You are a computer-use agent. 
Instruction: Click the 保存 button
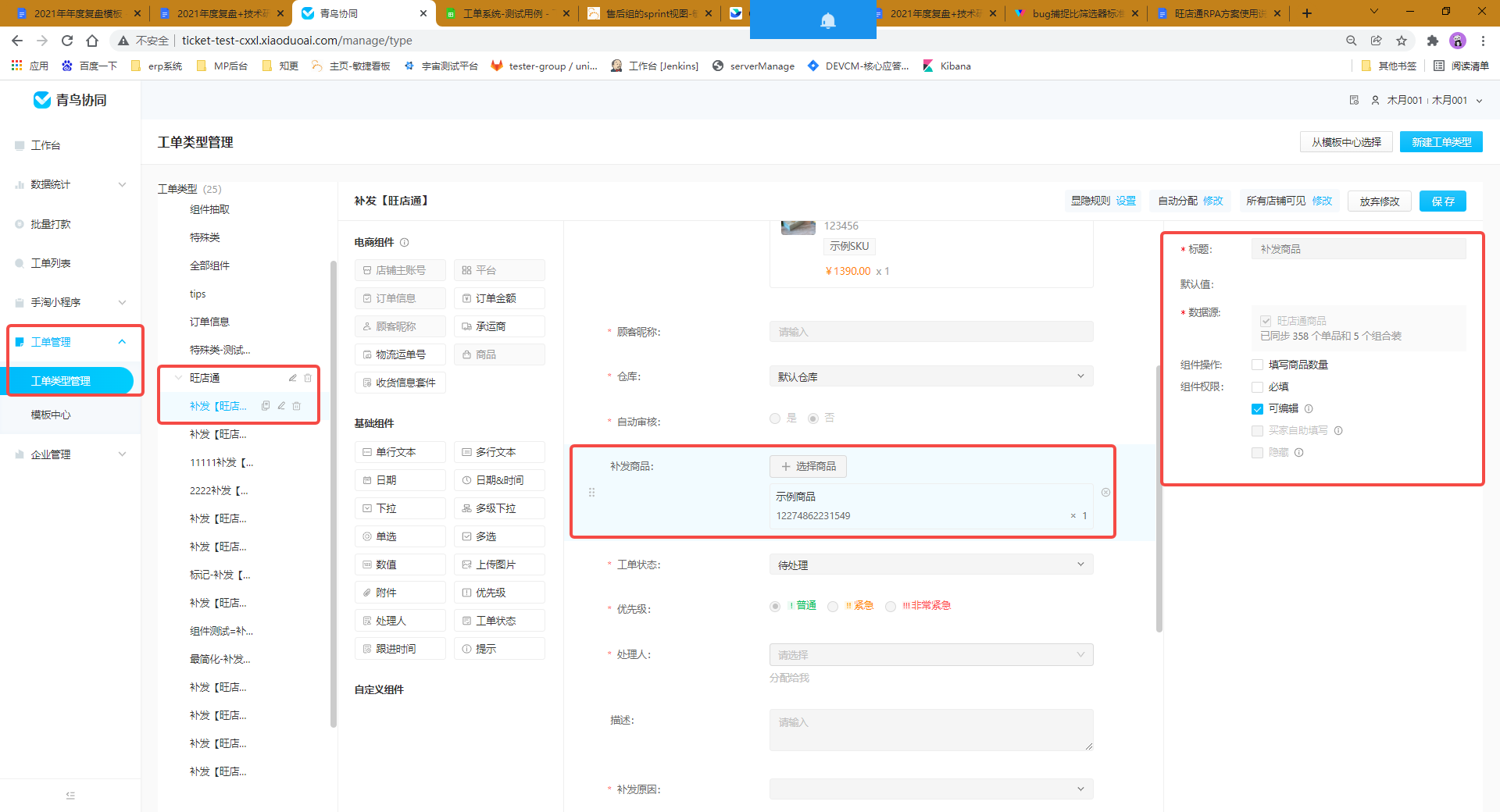(x=1442, y=201)
